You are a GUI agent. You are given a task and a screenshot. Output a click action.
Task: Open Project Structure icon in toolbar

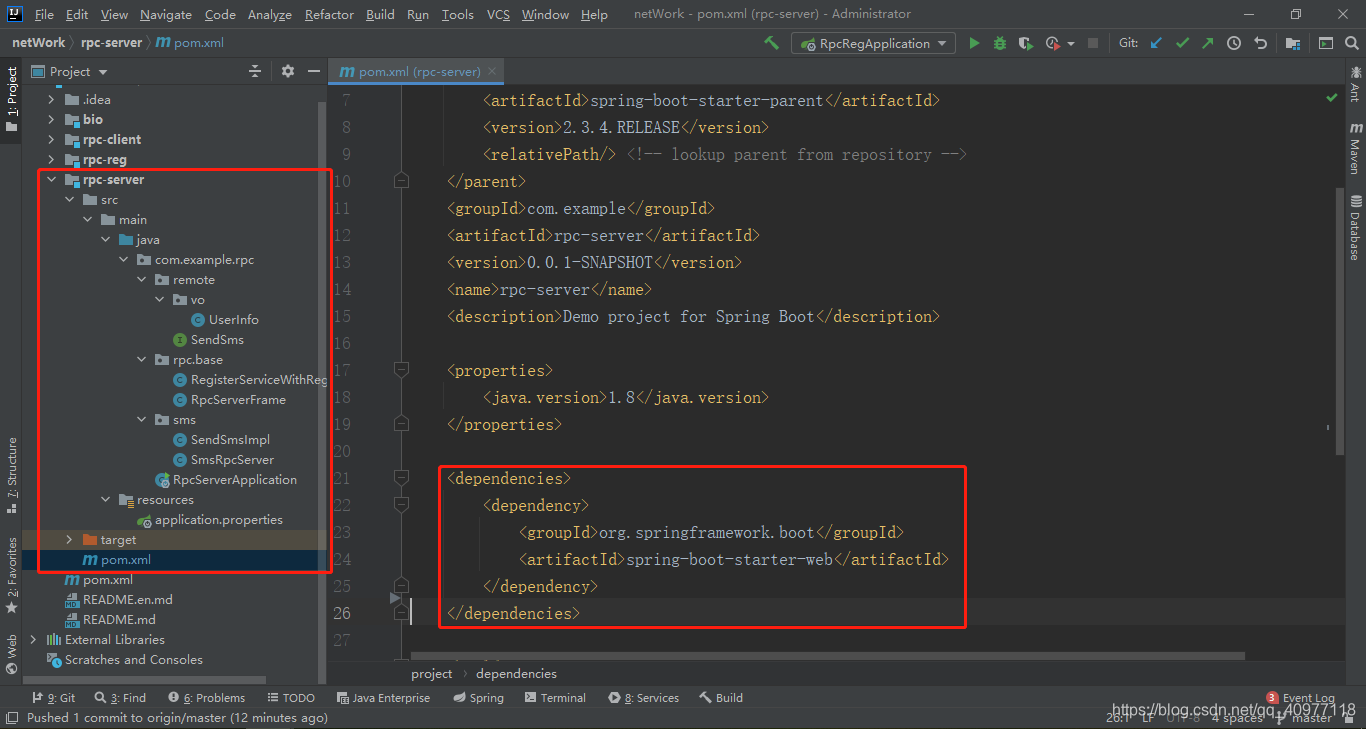1293,43
